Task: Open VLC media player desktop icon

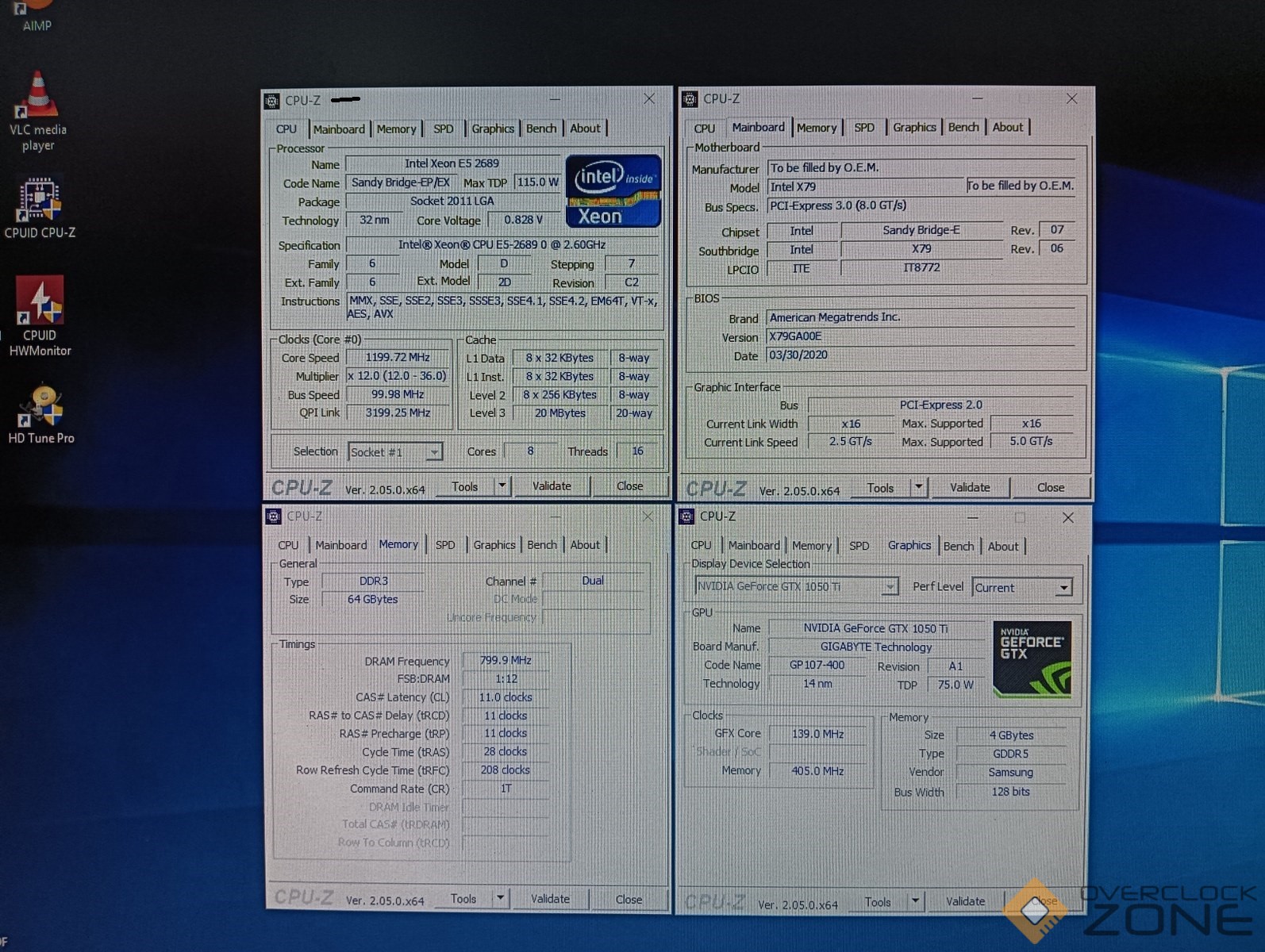Action: coord(37,111)
